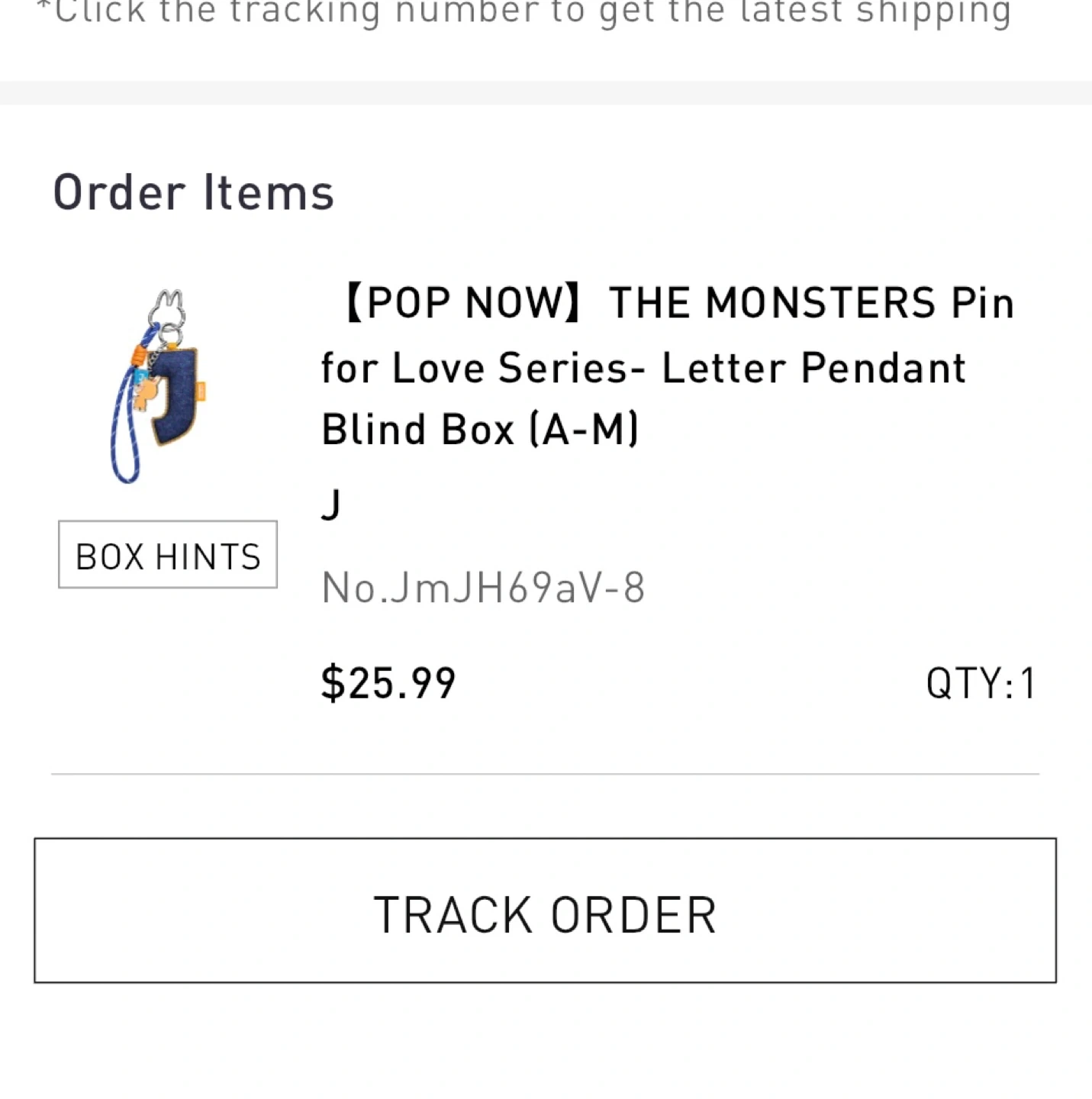Screen dimensions: 1092x1099
Task: Tap the variant letter J under the title
Action: coord(330,504)
